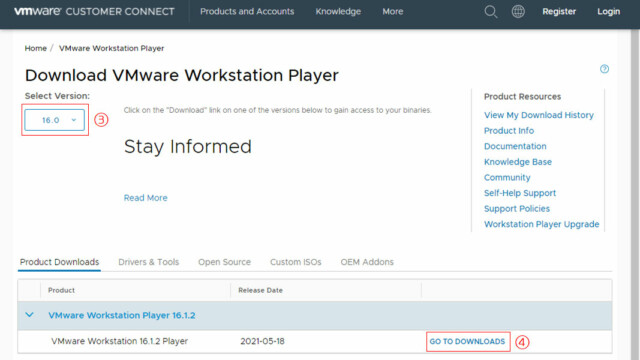Click the VMware Customer Connect logo
The height and width of the screenshot is (360, 640).
94,11
